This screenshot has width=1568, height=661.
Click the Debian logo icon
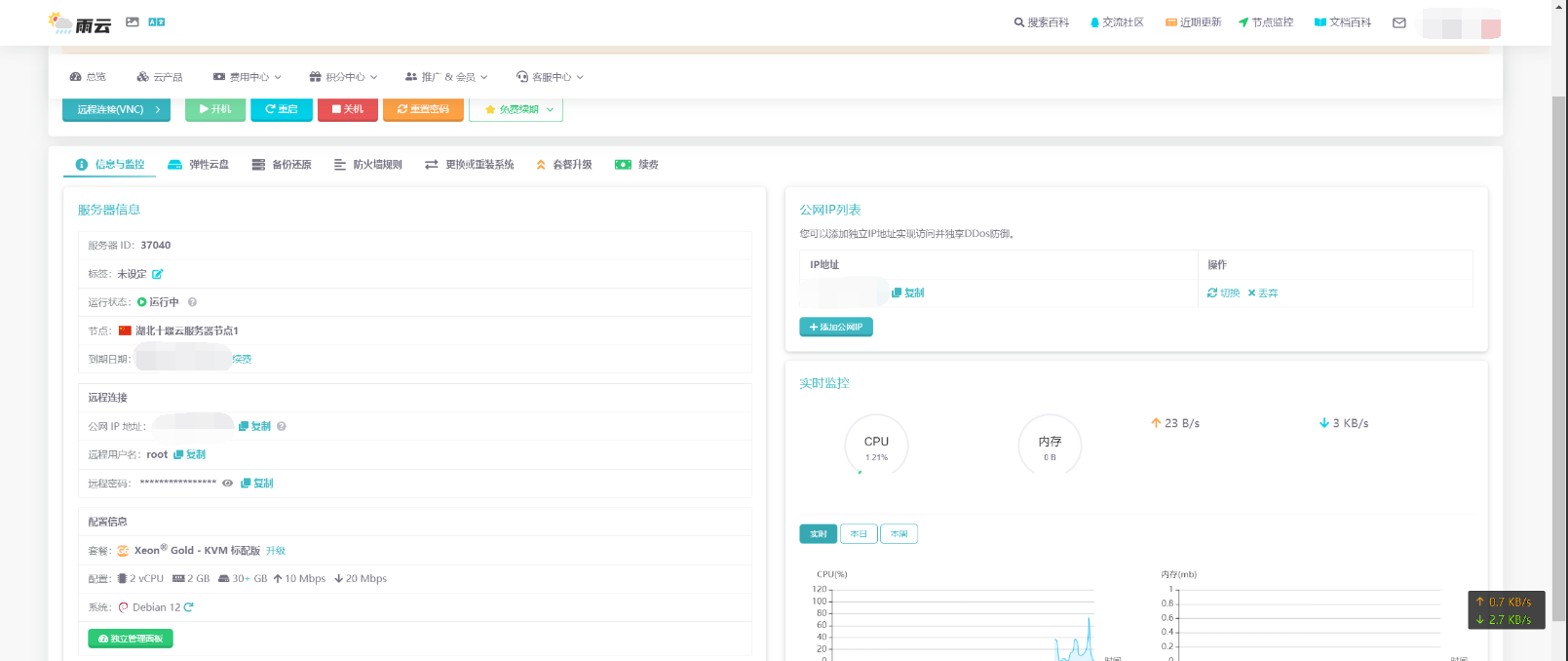[x=124, y=607]
